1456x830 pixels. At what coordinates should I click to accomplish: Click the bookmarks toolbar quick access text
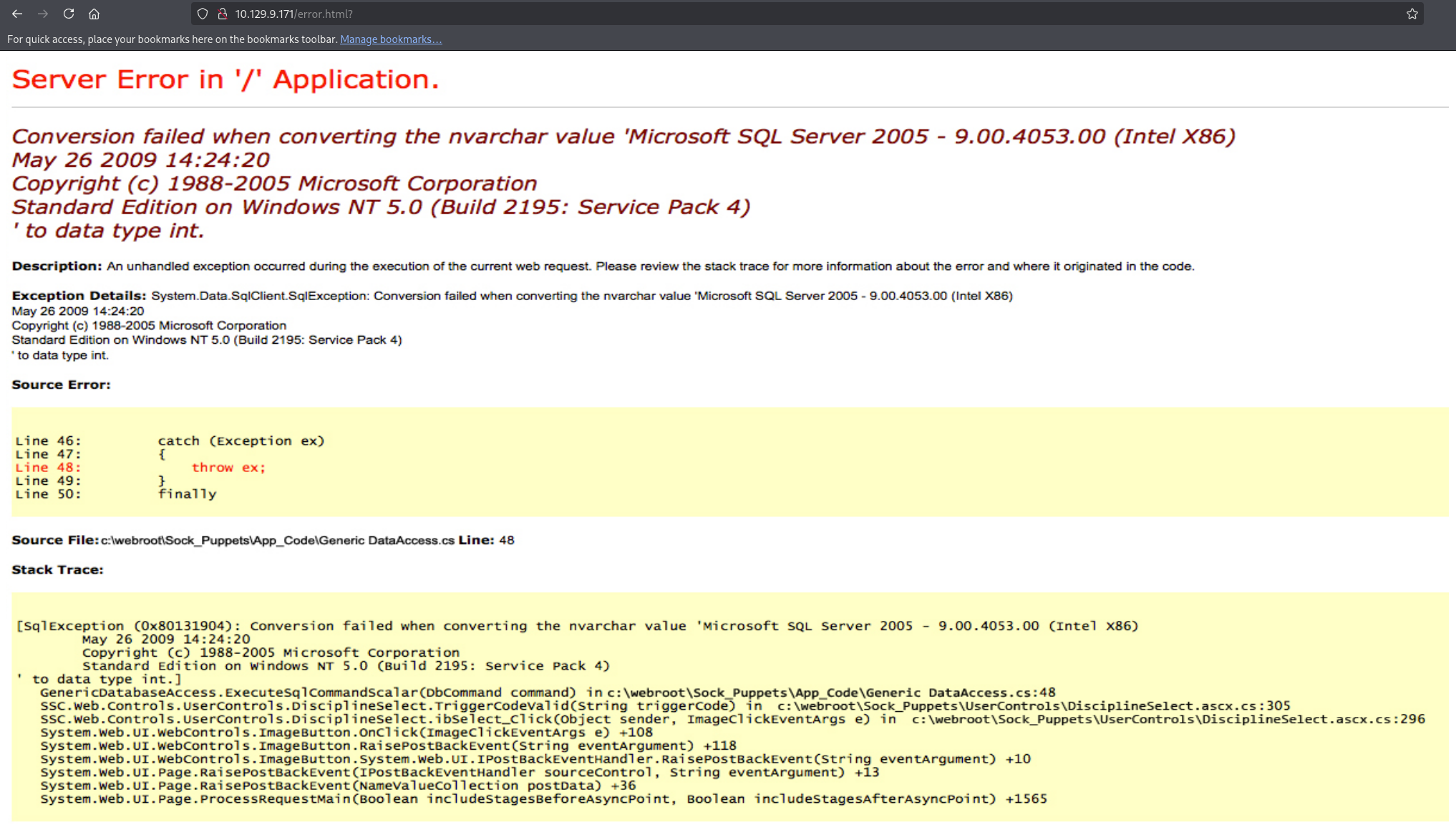[172, 39]
